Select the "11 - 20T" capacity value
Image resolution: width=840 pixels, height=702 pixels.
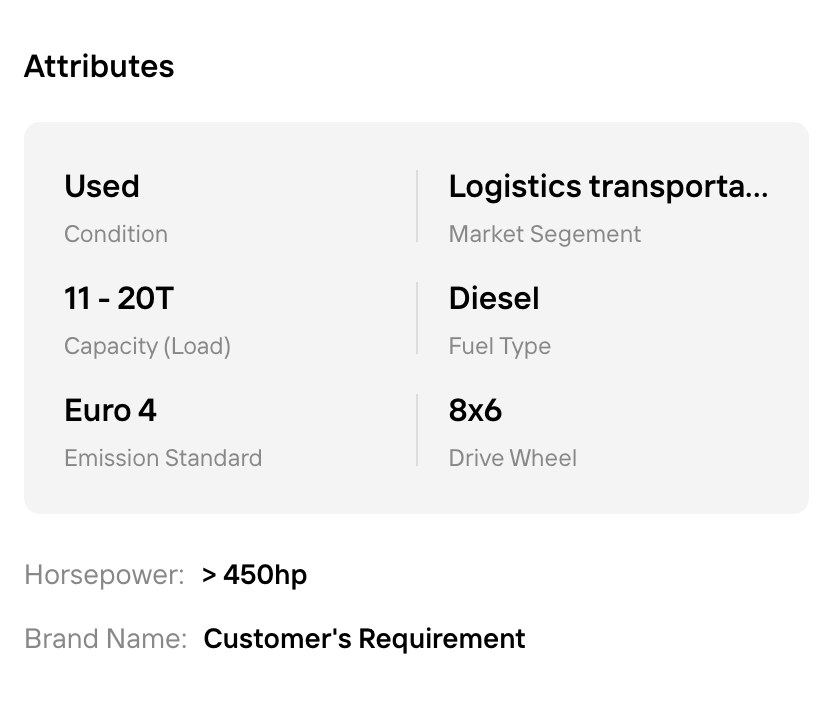[x=119, y=298]
